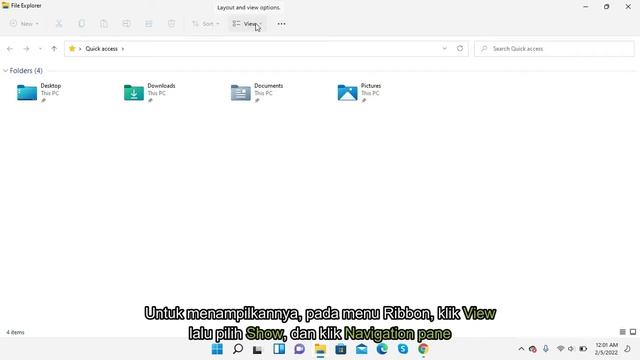Click Quick access in the address bar

[x=101, y=49]
